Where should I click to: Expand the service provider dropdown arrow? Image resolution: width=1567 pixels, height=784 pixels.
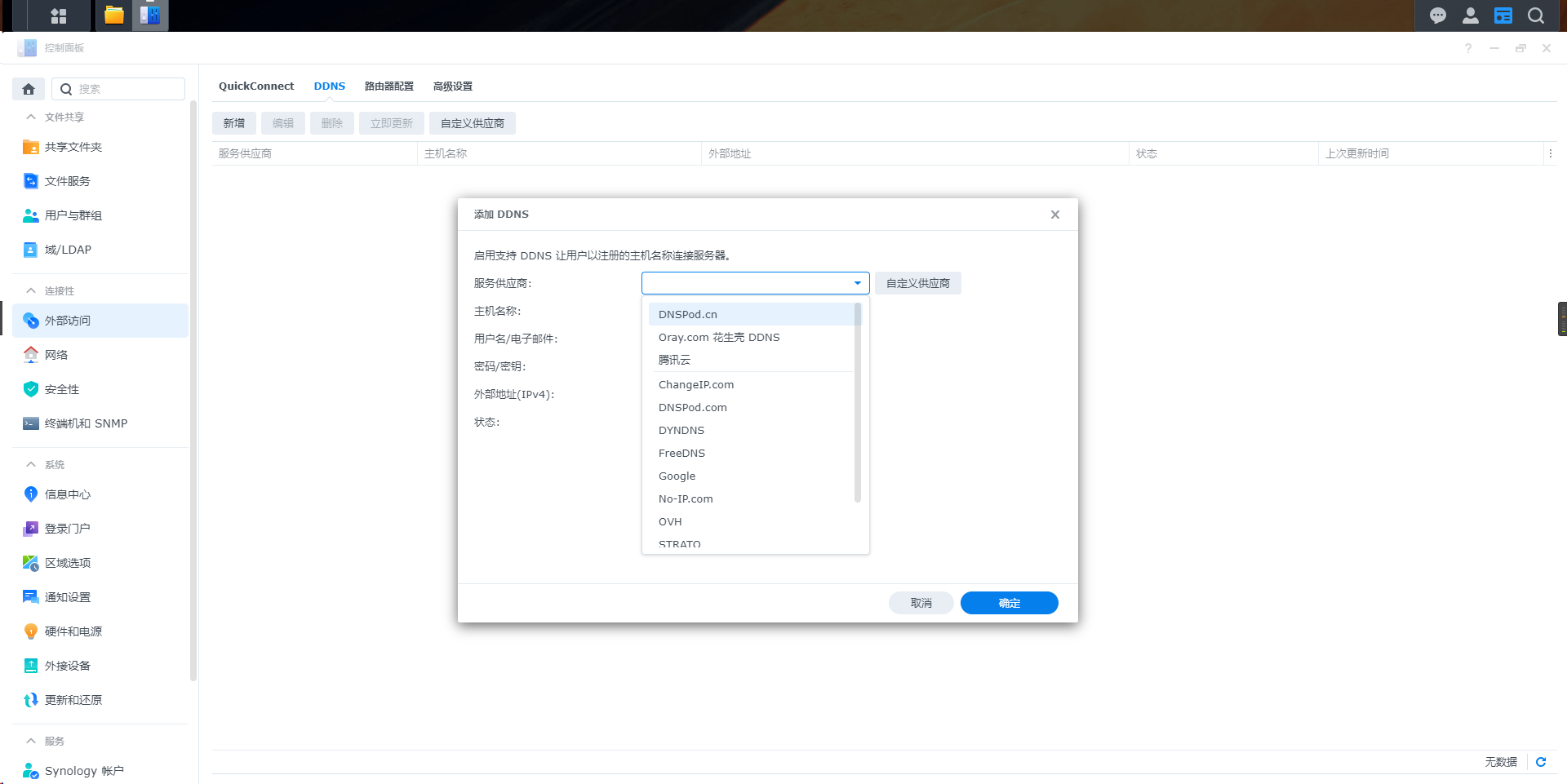point(857,283)
